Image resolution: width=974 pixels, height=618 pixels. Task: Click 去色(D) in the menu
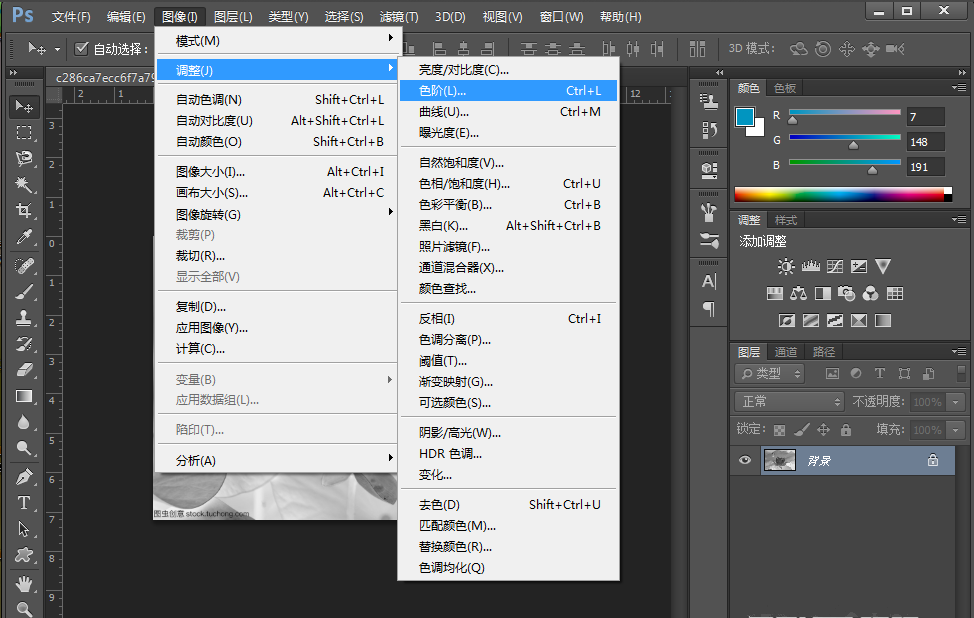click(440, 504)
